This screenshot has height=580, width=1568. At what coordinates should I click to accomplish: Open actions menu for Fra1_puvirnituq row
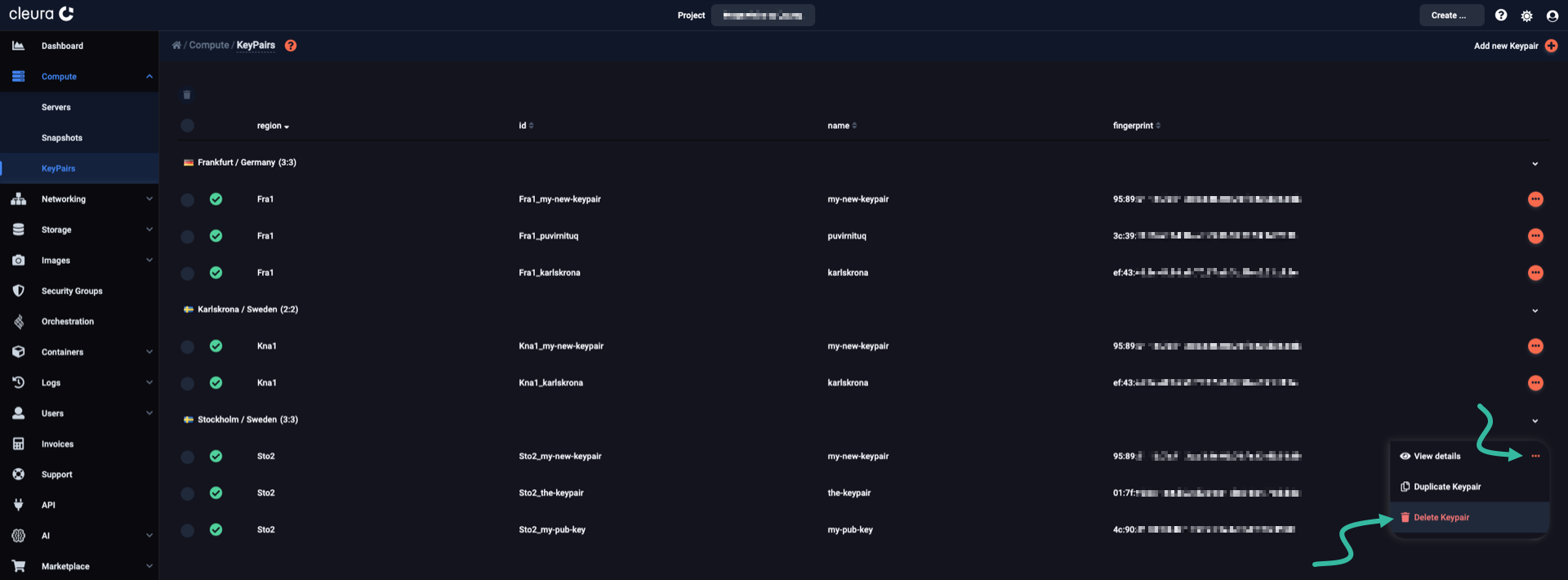[x=1535, y=236]
